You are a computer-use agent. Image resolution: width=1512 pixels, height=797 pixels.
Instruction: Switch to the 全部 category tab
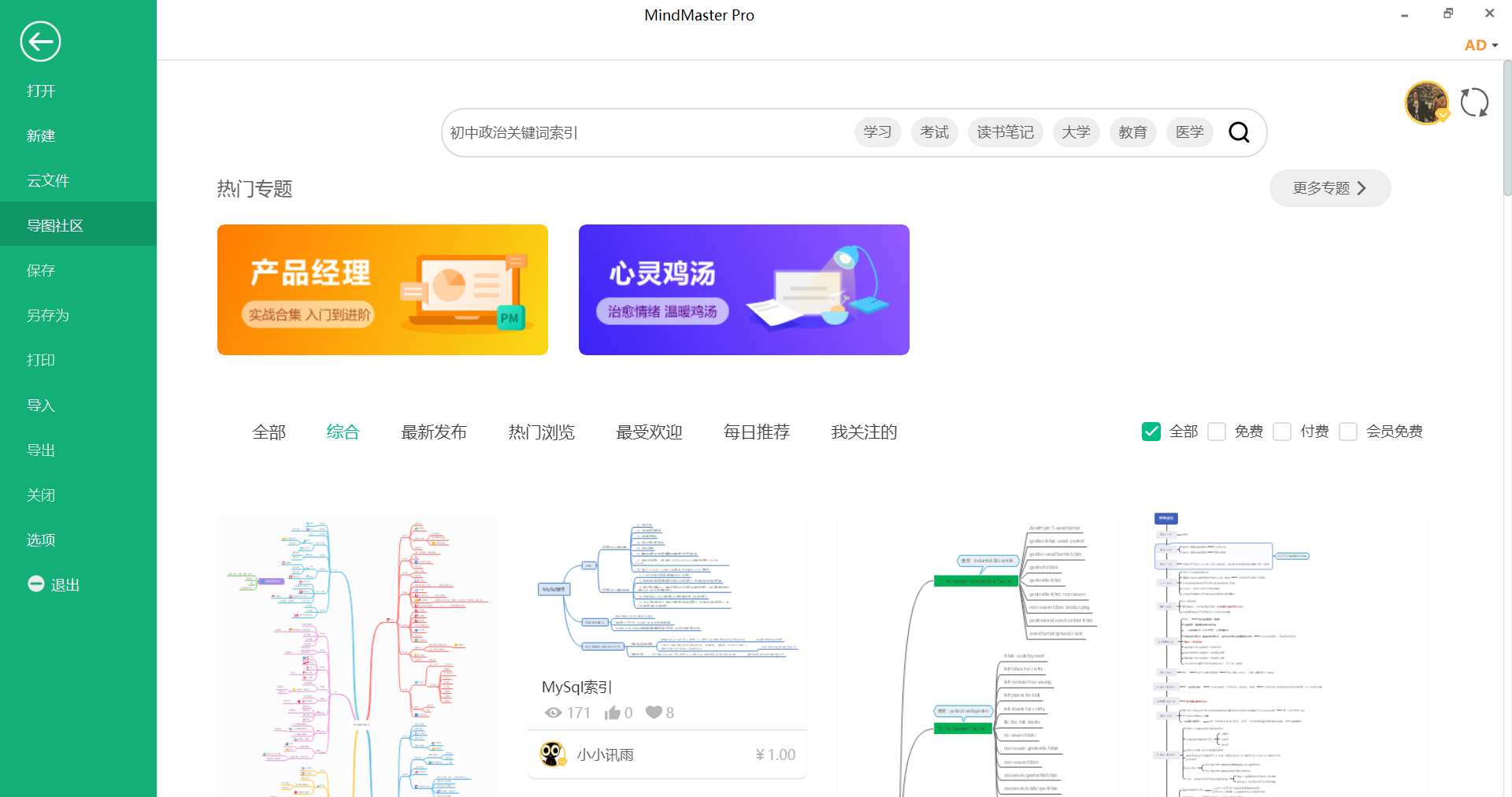coord(269,432)
